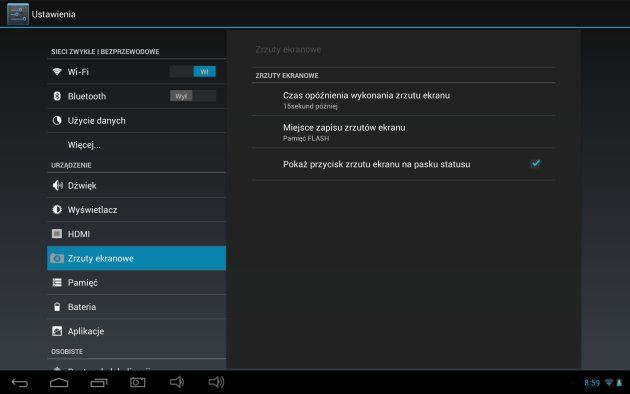Click the Użycie danych data usage icon
The height and width of the screenshot is (394, 630).
[x=57, y=120]
